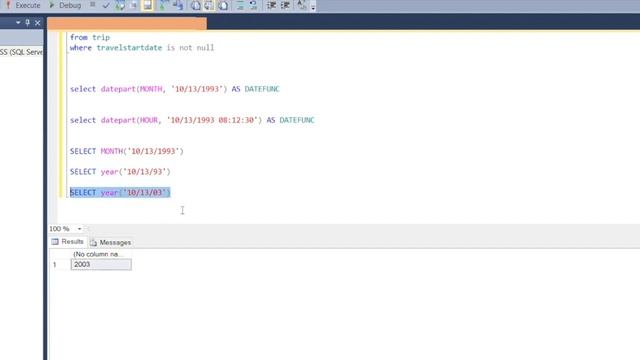Display Estimated Execution Plan icon
This screenshot has width=640, height=360.
(120, 5)
